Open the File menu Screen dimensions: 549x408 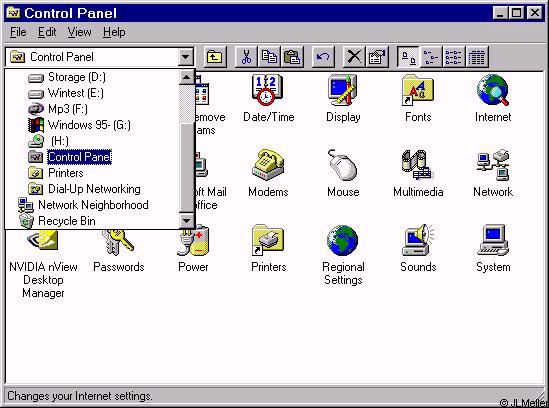pos(18,32)
